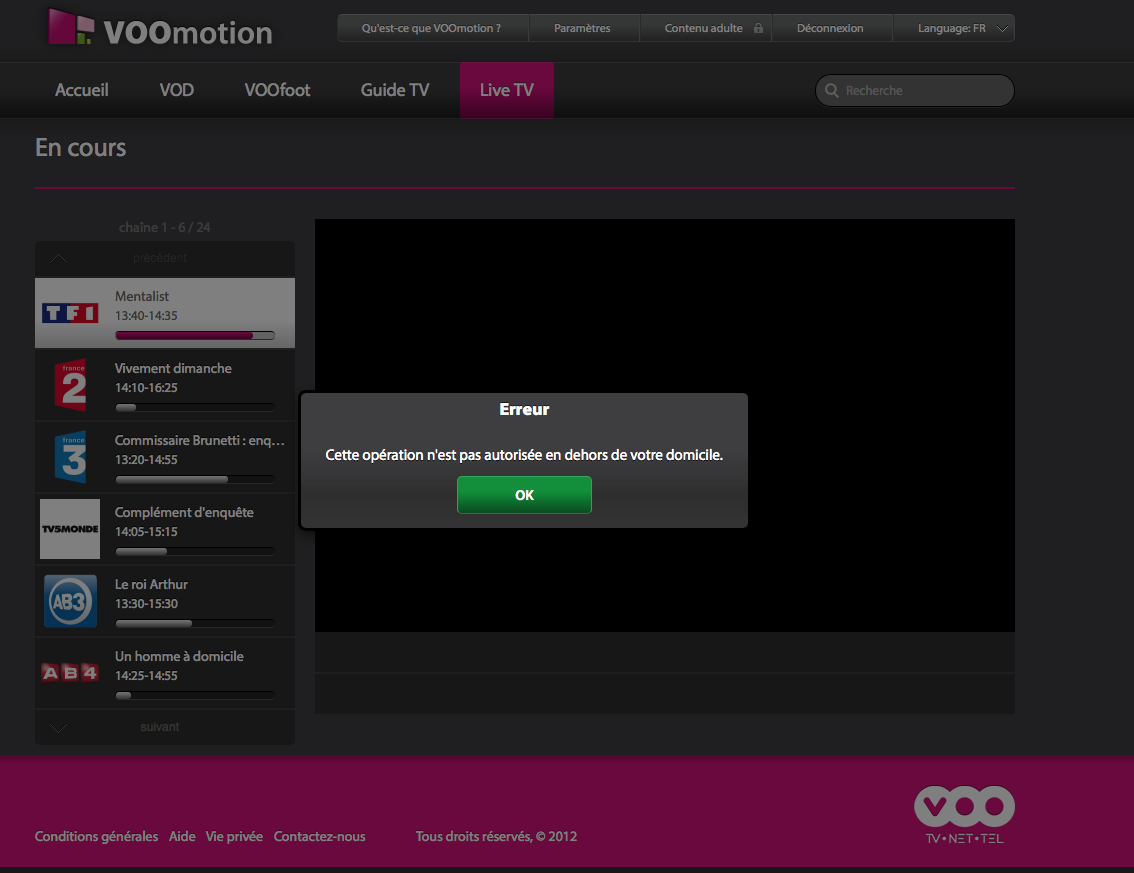The height and width of the screenshot is (873, 1134).
Task: Open the Paramètres menu item
Action: (582, 28)
